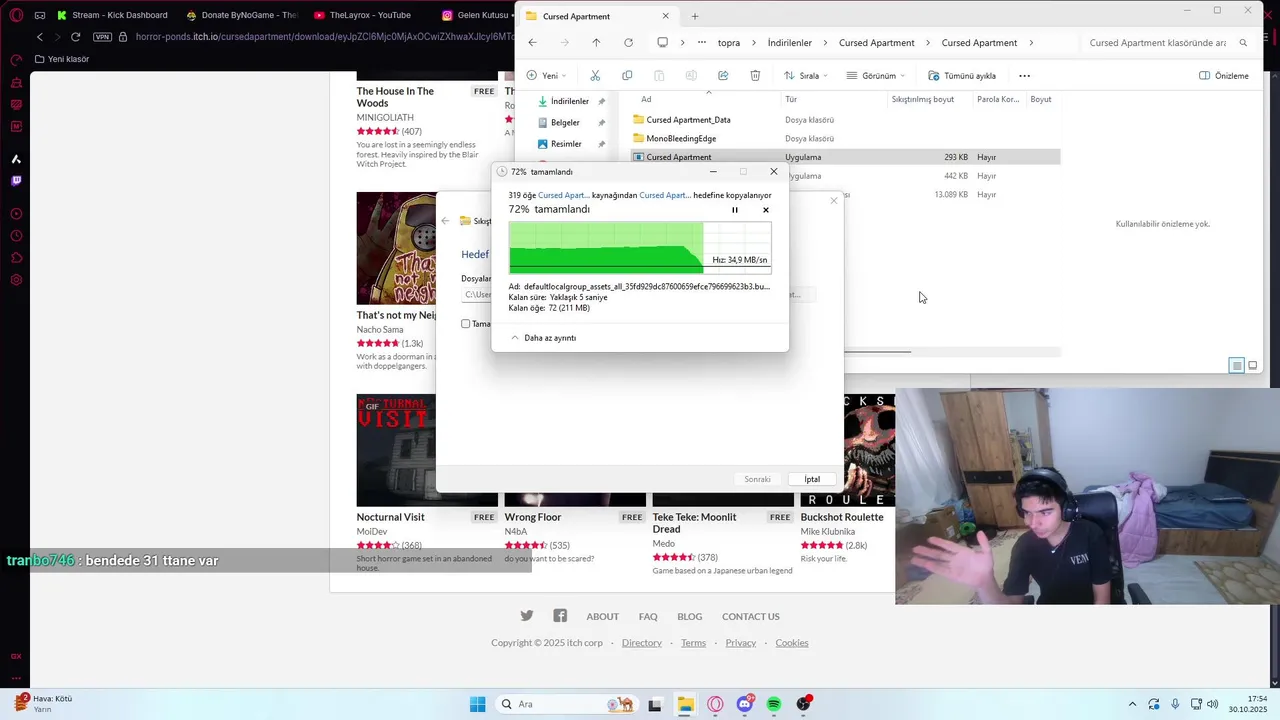The width and height of the screenshot is (1280, 720).
Task: Switch to Stream - Kick Dashboard tab
Action: coord(111,15)
